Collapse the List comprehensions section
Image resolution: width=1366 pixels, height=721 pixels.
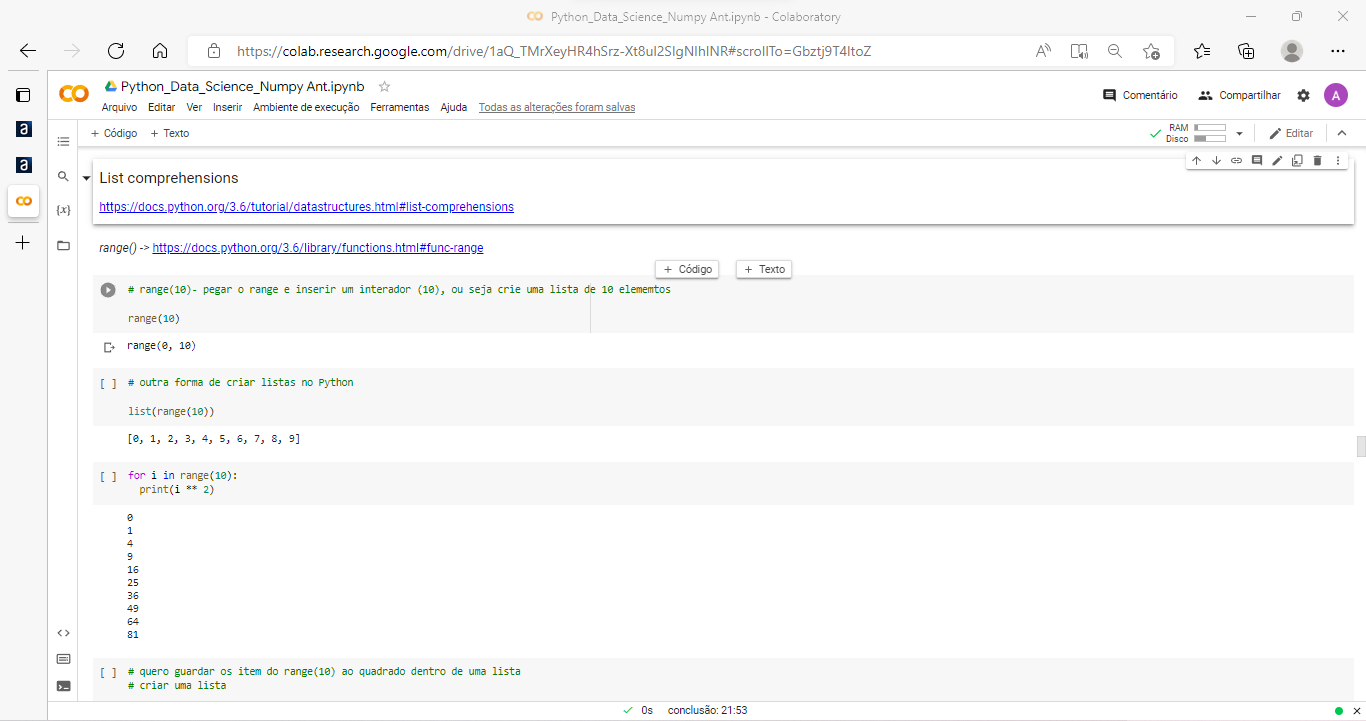tap(86, 178)
